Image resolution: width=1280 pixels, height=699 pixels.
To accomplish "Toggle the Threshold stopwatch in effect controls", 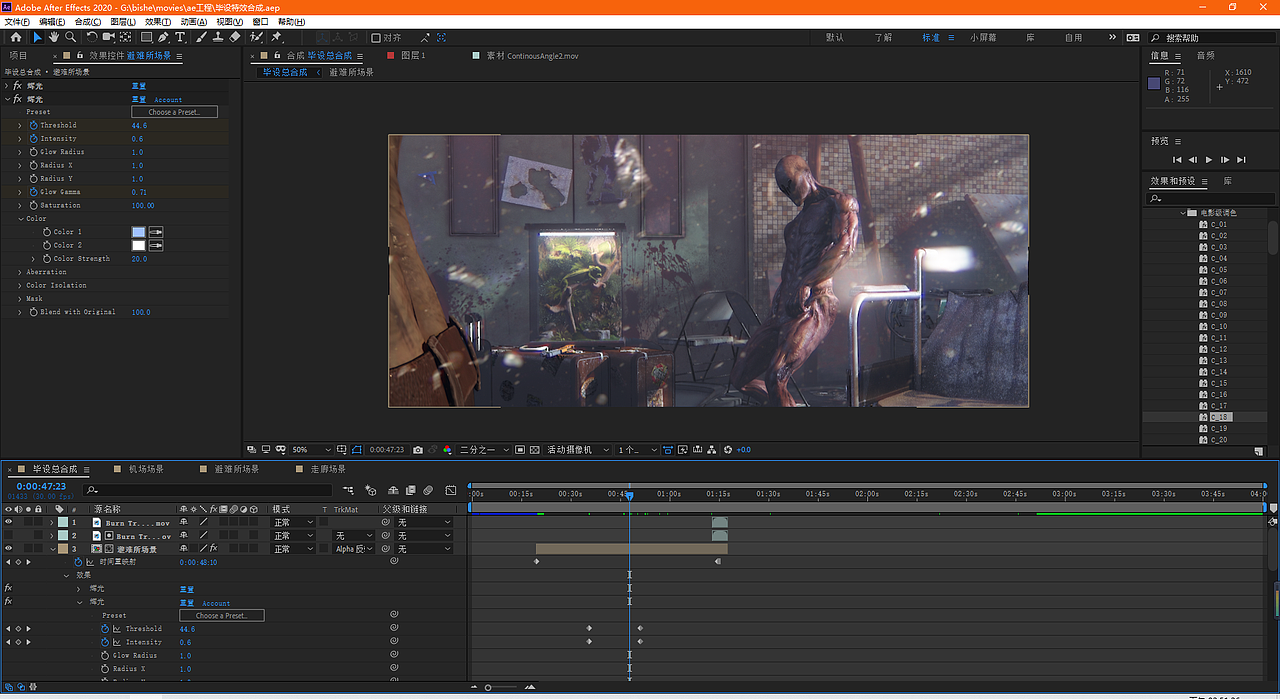I will tap(33, 125).
